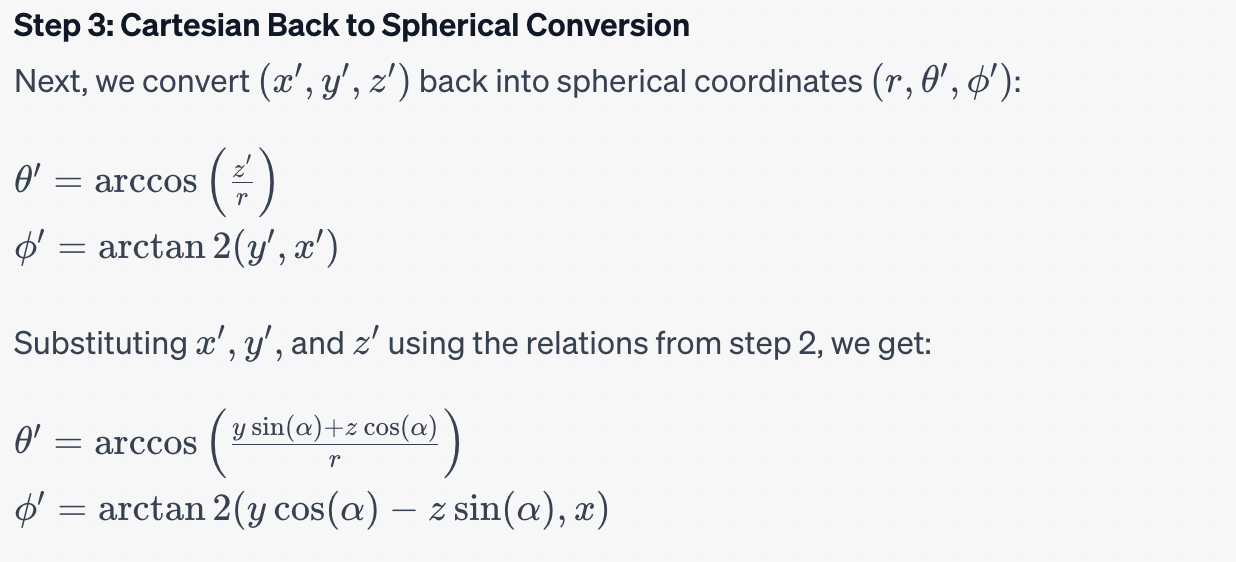Viewport: 1236px width, 562px height.
Task: Click the (r, θ′, φ′) tuple in first sentence
Action: pos(936,82)
